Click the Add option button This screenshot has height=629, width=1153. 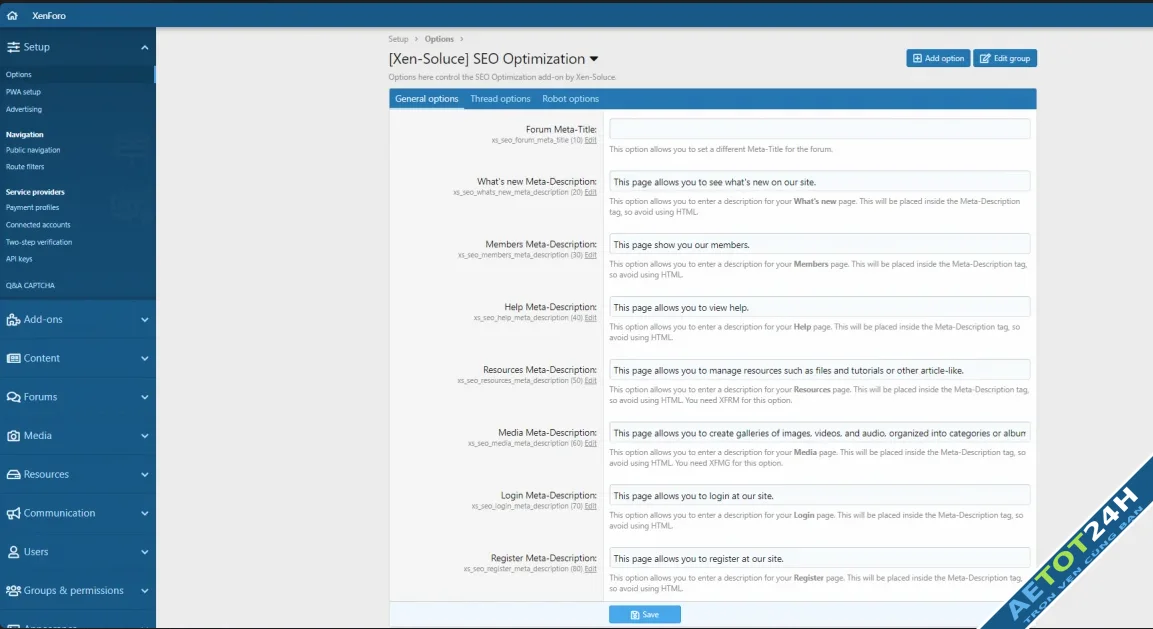tap(938, 59)
